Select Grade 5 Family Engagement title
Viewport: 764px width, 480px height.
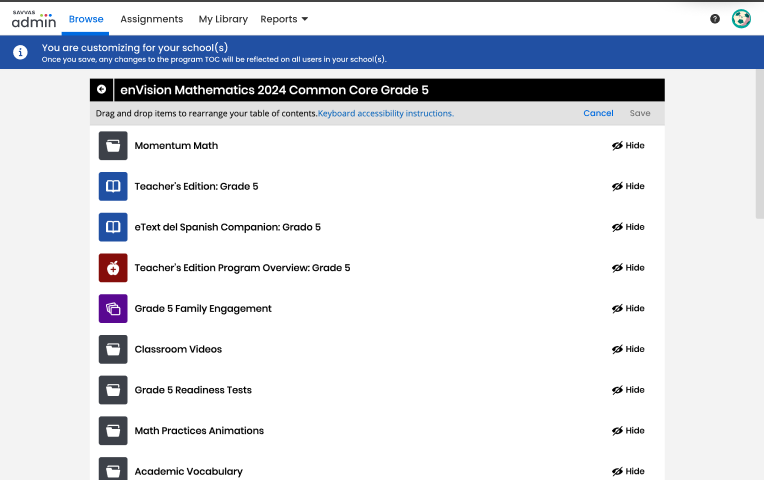tap(203, 308)
